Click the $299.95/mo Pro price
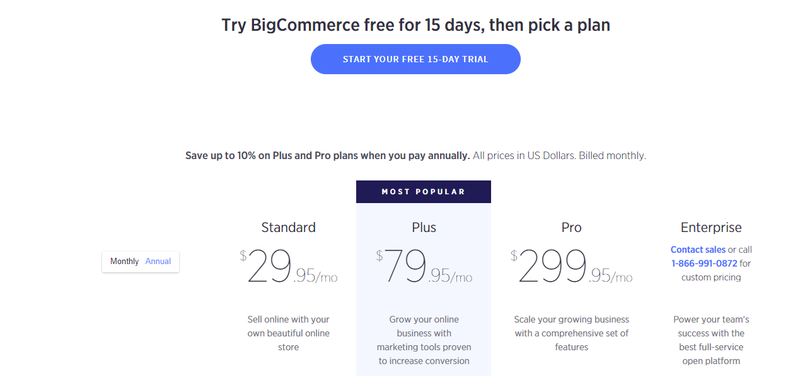 (x=571, y=267)
